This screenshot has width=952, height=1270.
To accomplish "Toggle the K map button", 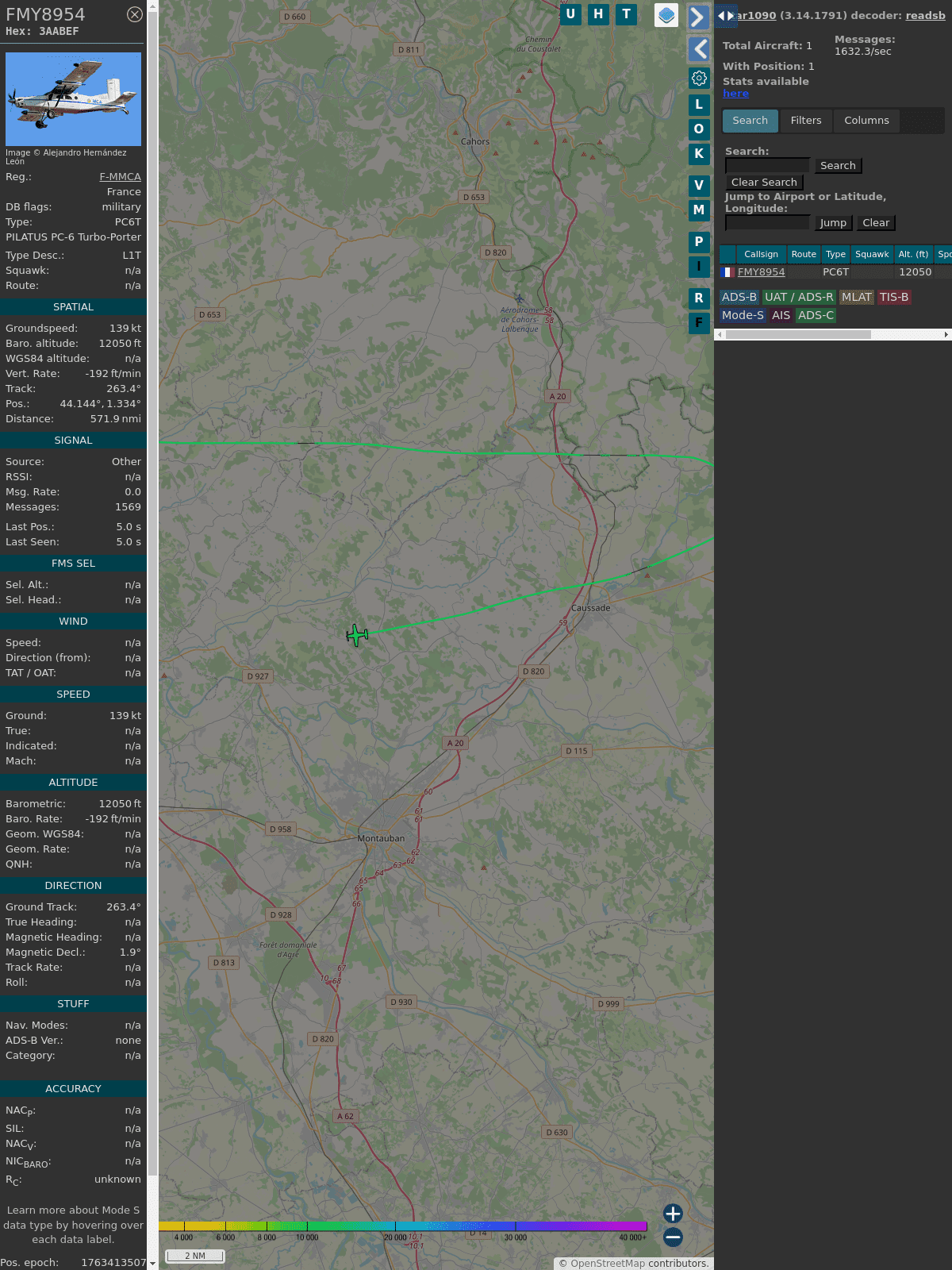I will (699, 154).
